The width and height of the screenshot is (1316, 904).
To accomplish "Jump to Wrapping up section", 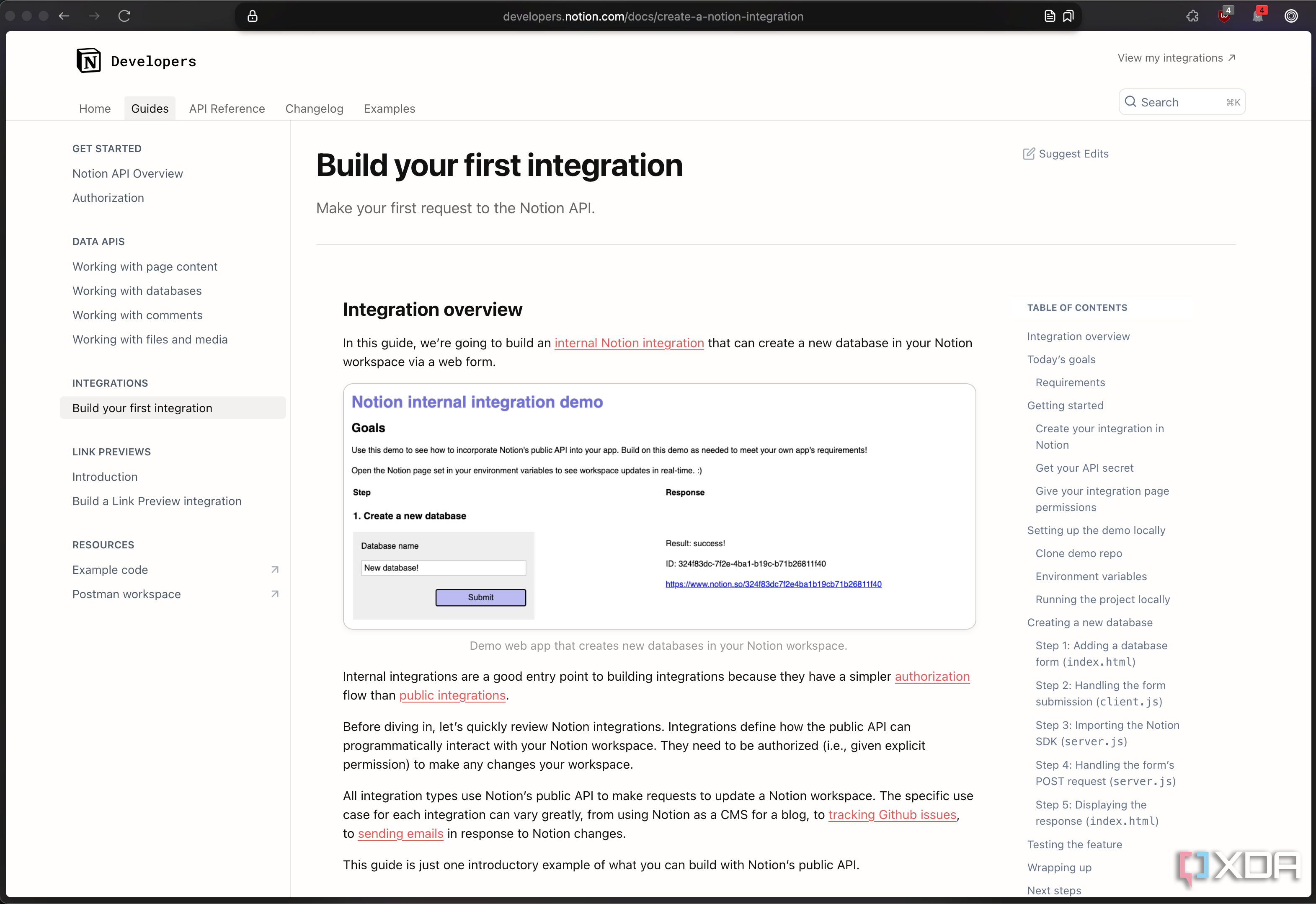I will [1059, 868].
